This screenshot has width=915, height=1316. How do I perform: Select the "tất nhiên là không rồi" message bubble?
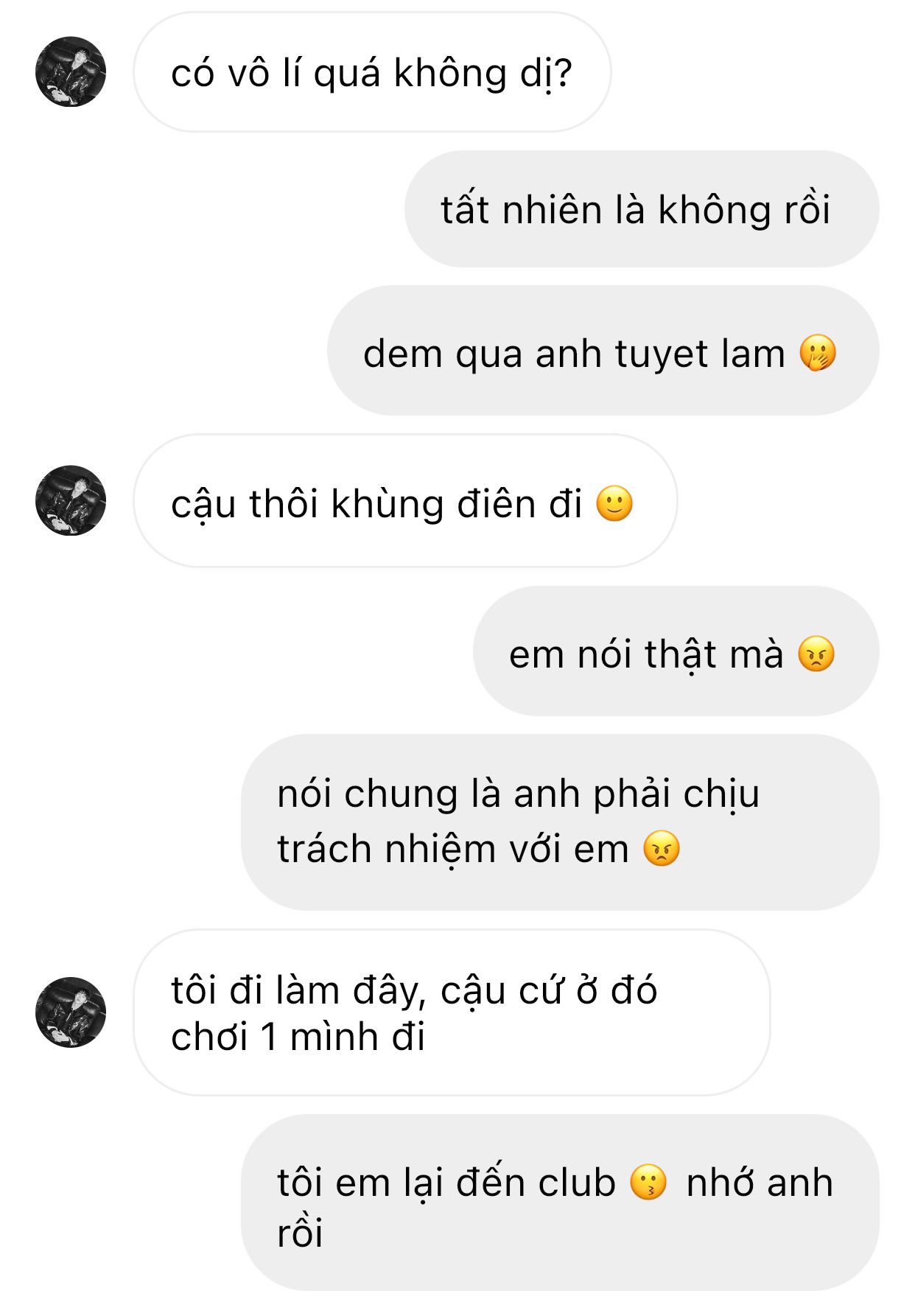coord(642,209)
